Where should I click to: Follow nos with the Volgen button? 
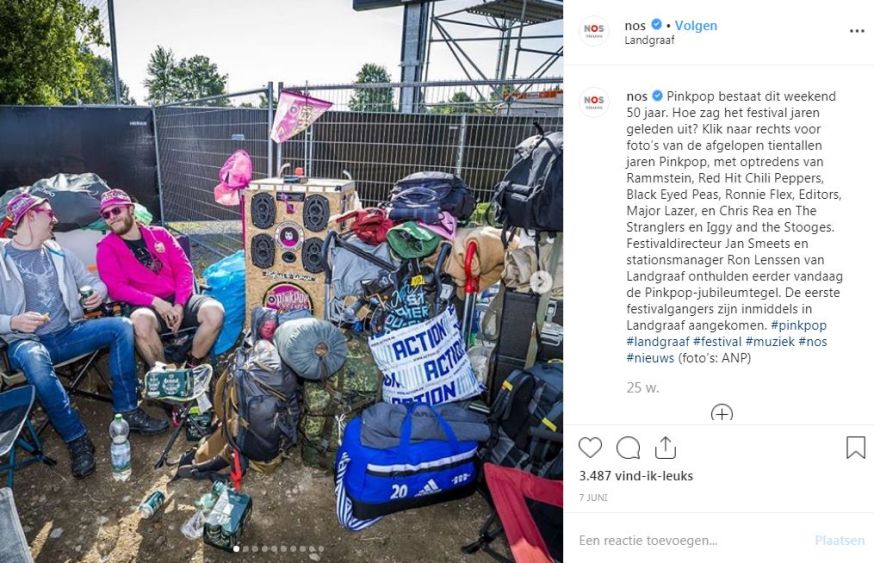pyautogui.click(x=696, y=26)
